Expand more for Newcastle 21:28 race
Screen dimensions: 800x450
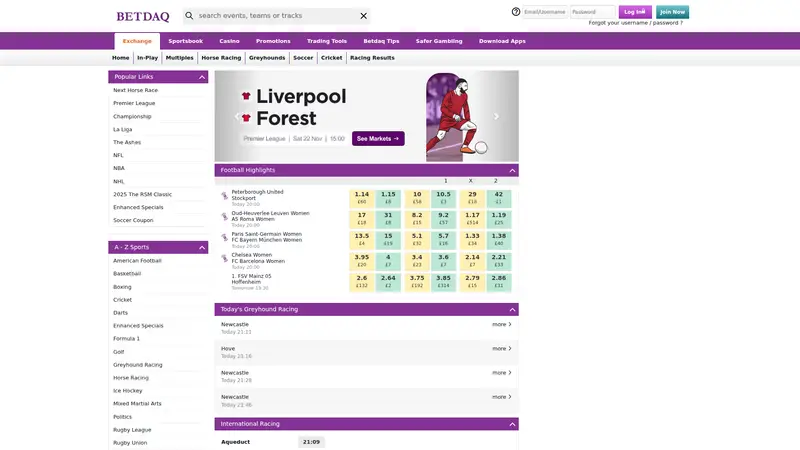[x=502, y=373]
